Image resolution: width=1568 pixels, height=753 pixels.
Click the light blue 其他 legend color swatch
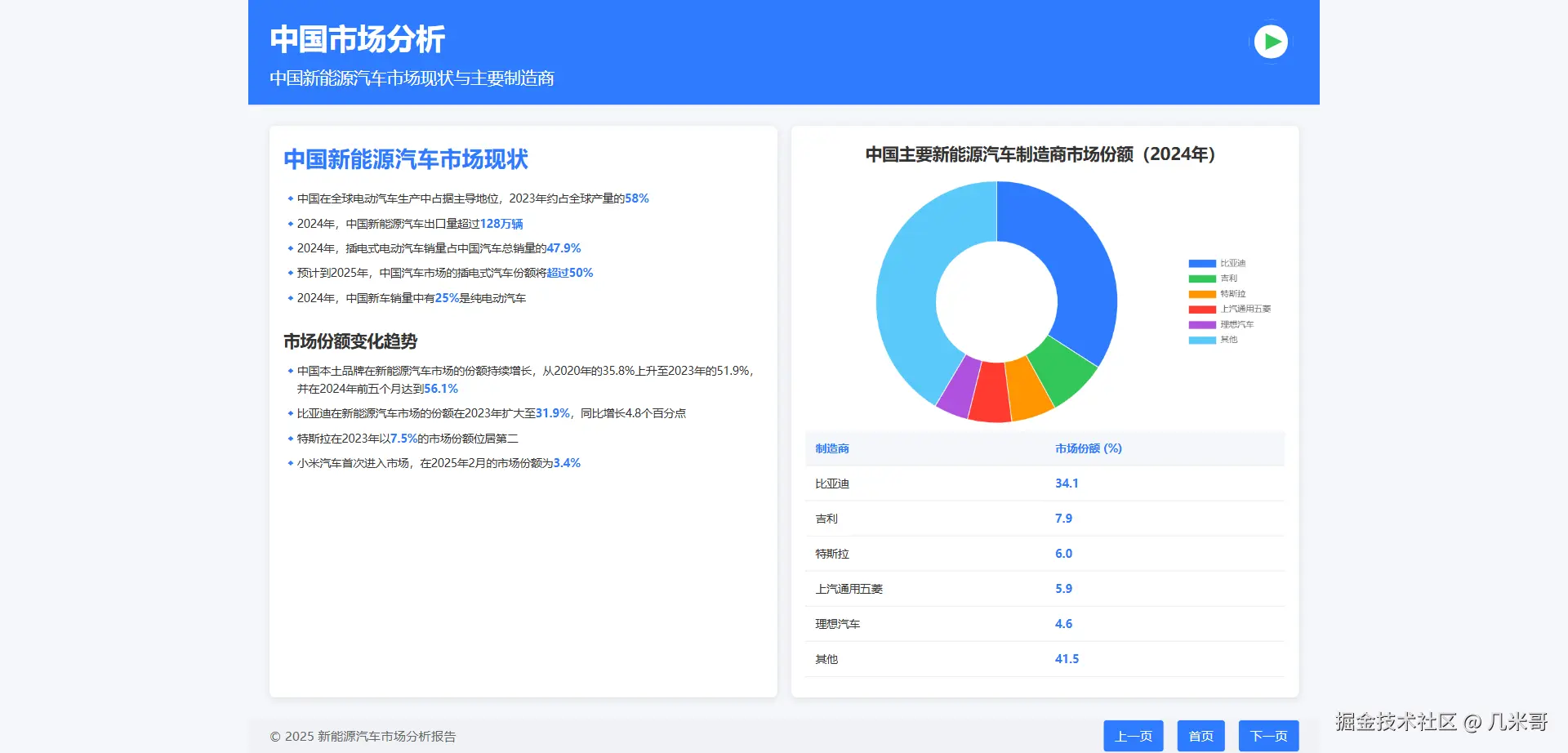(1202, 340)
